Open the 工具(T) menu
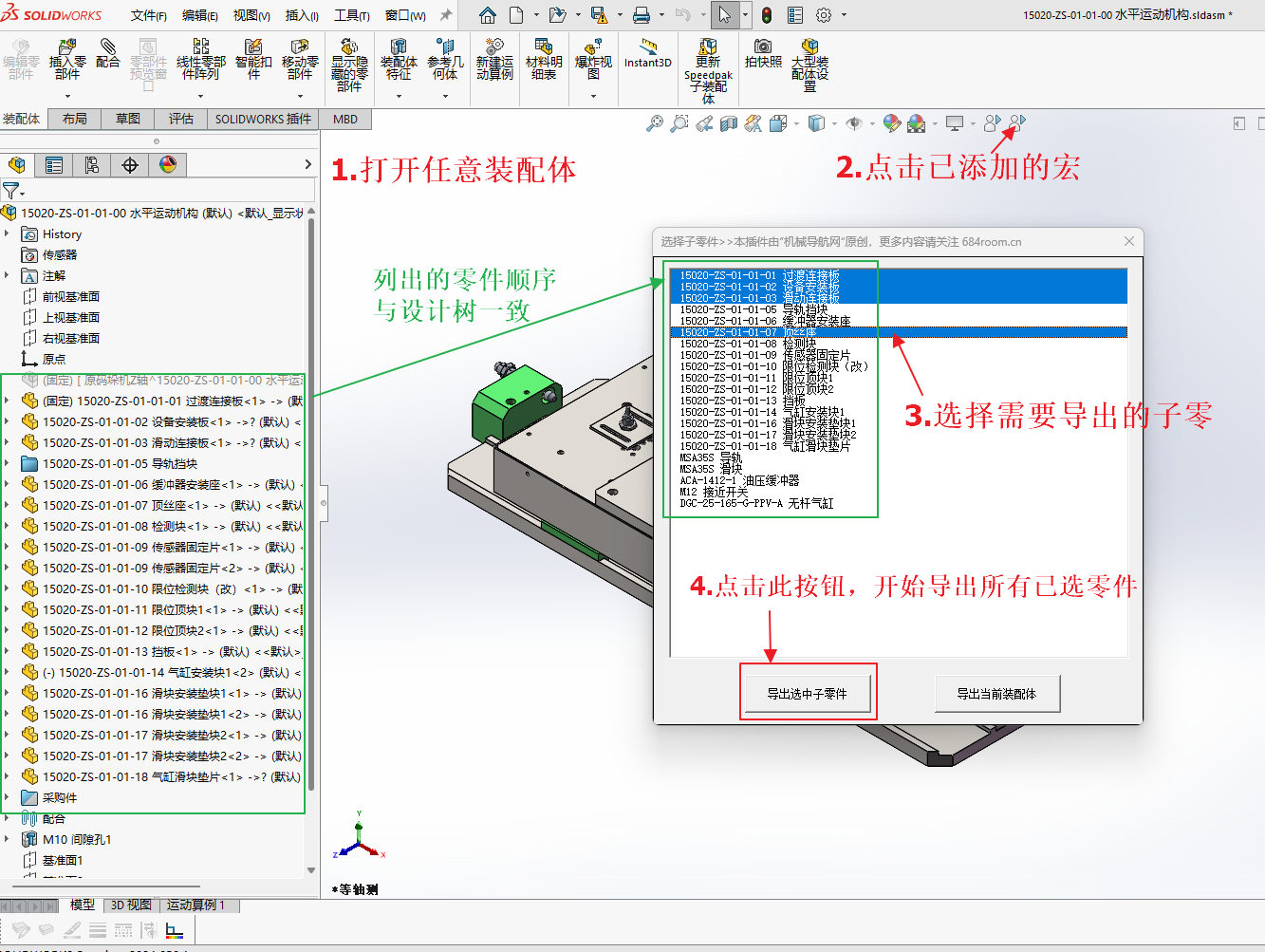The image size is (1265, 952). tap(351, 15)
